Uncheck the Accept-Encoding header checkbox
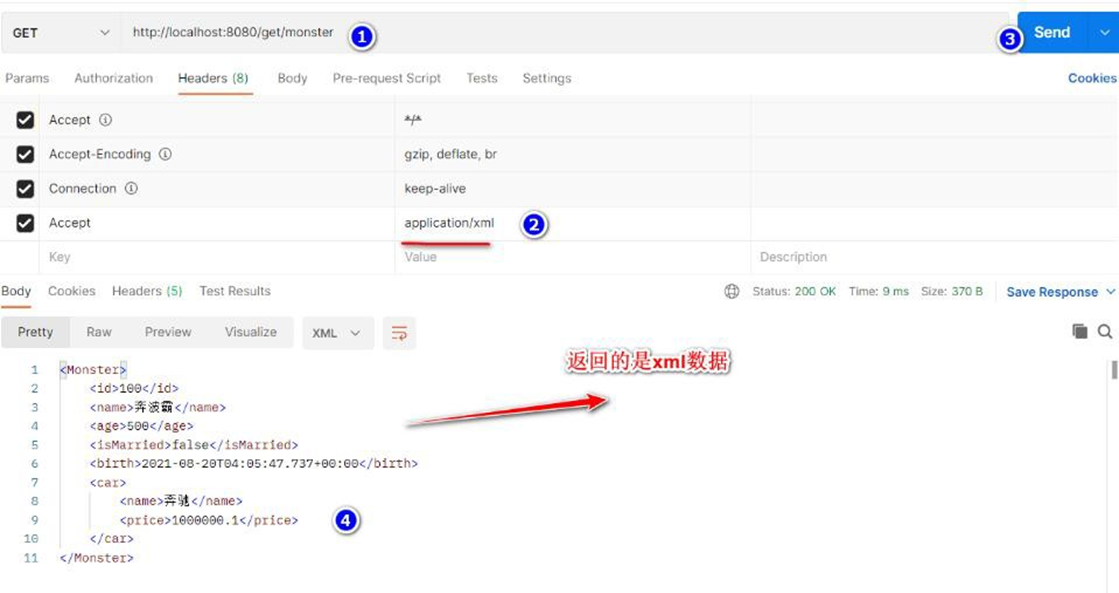1119x593 pixels. 25,154
